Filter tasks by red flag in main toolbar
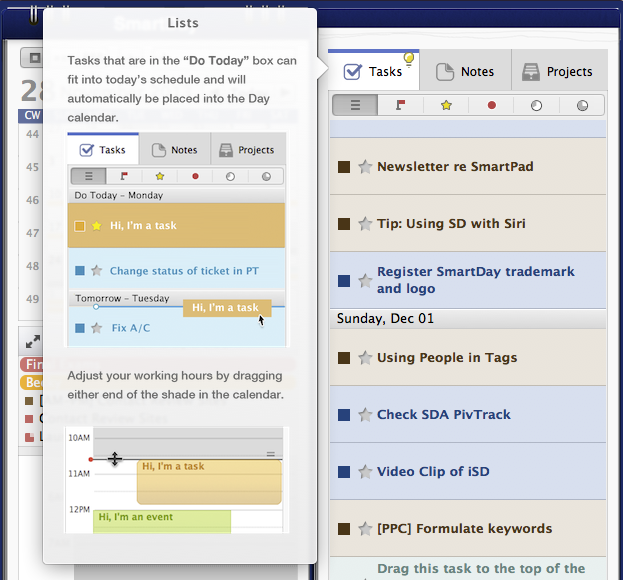Image resolution: width=623 pixels, height=580 pixels. tap(400, 105)
